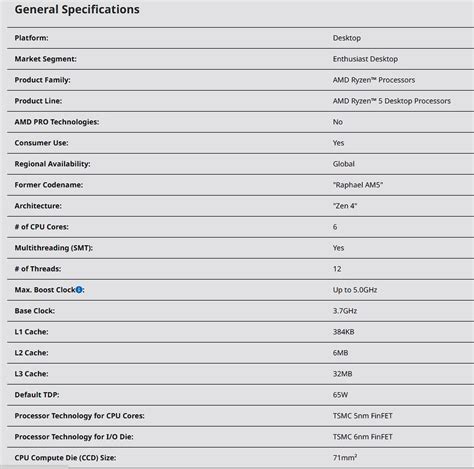Select the L3 Cache 32MB value

342,374
